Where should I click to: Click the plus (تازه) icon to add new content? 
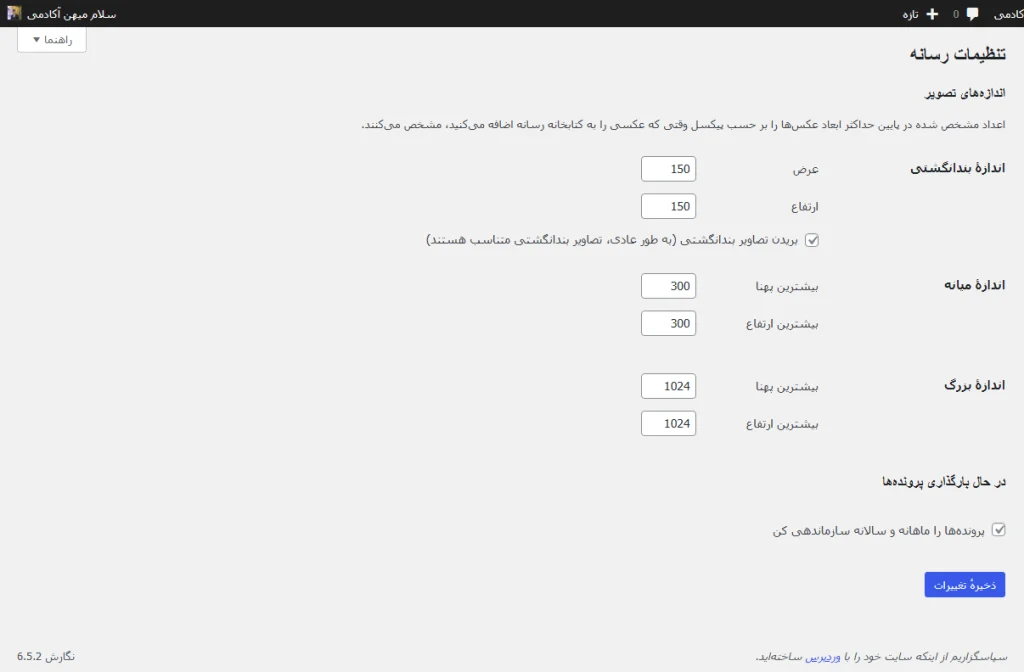(932, 14)
